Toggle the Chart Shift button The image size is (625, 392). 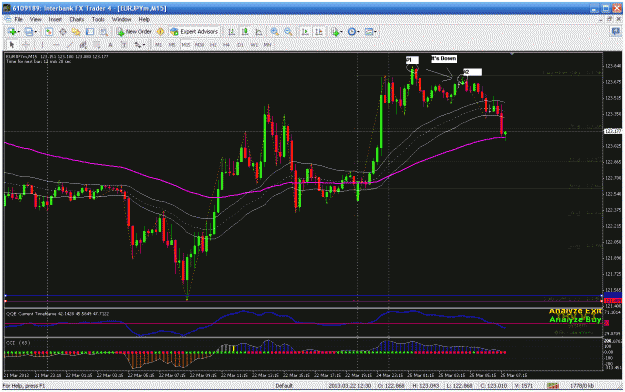coord(319,32)
